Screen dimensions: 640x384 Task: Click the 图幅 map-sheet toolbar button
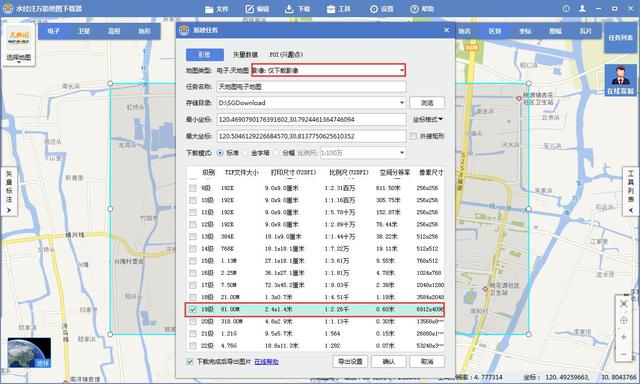(x=555, y=31)
